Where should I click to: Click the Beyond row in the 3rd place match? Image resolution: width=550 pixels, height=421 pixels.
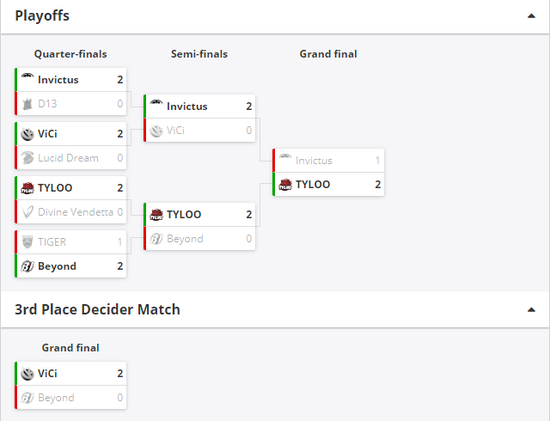click(x=71, y=397)
